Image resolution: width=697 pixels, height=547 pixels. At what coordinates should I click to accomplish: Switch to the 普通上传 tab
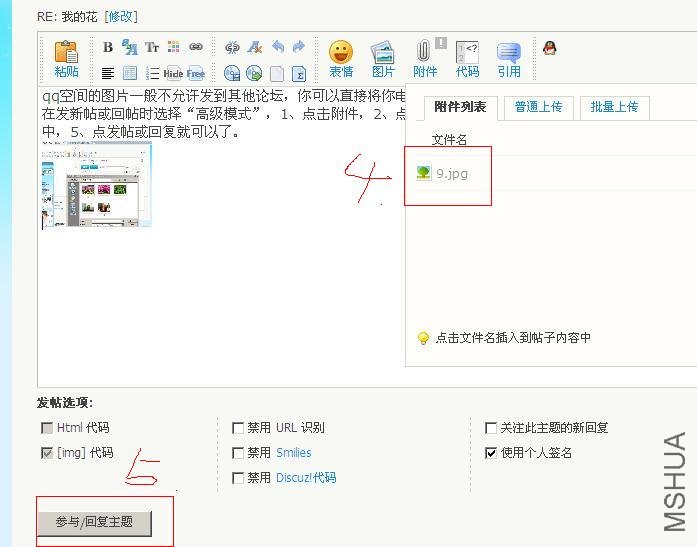point(538,107)
